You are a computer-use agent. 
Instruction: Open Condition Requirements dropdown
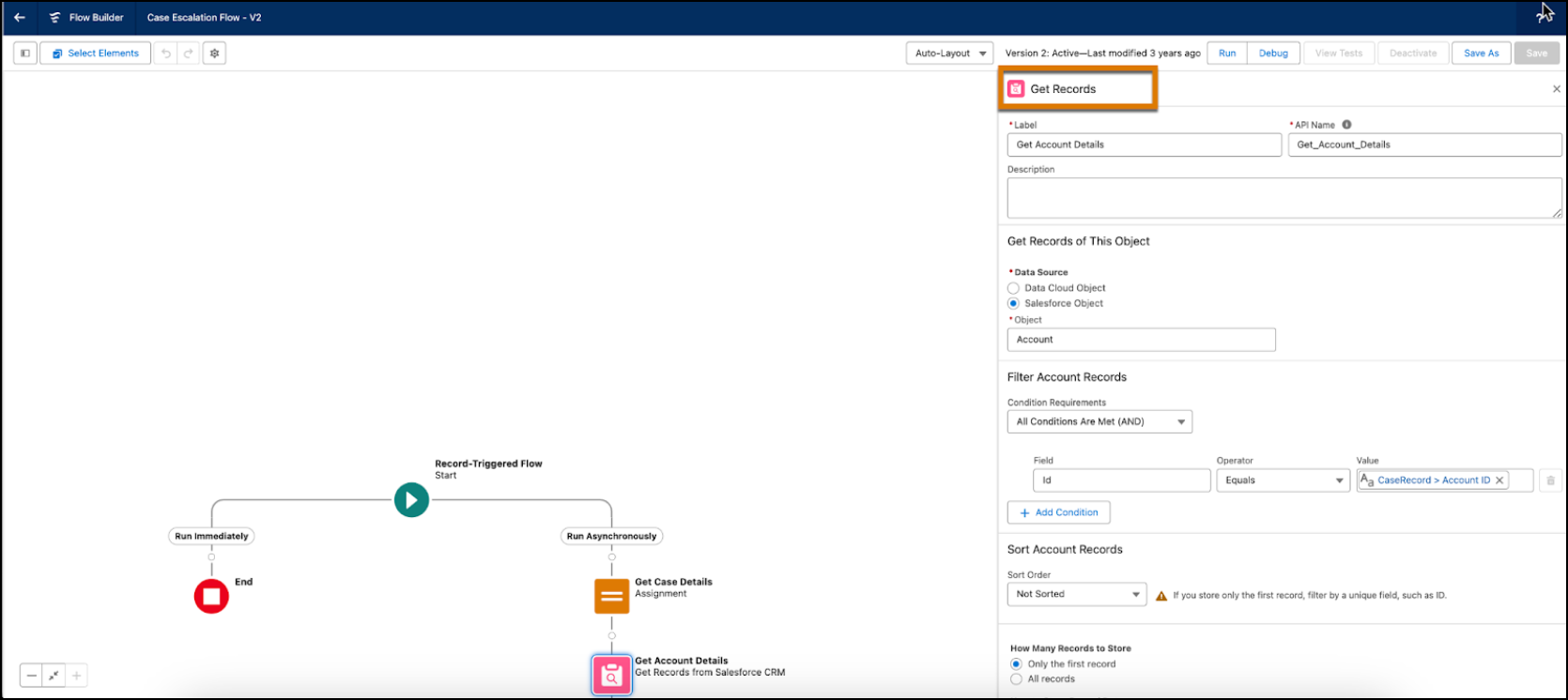point(1099,422)
